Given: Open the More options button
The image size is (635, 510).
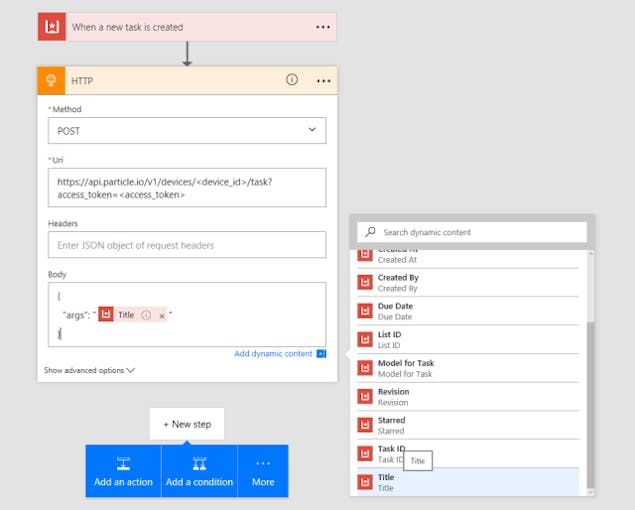Looking at the screenshot, I should pyautogui.click(x=263, y=471).
